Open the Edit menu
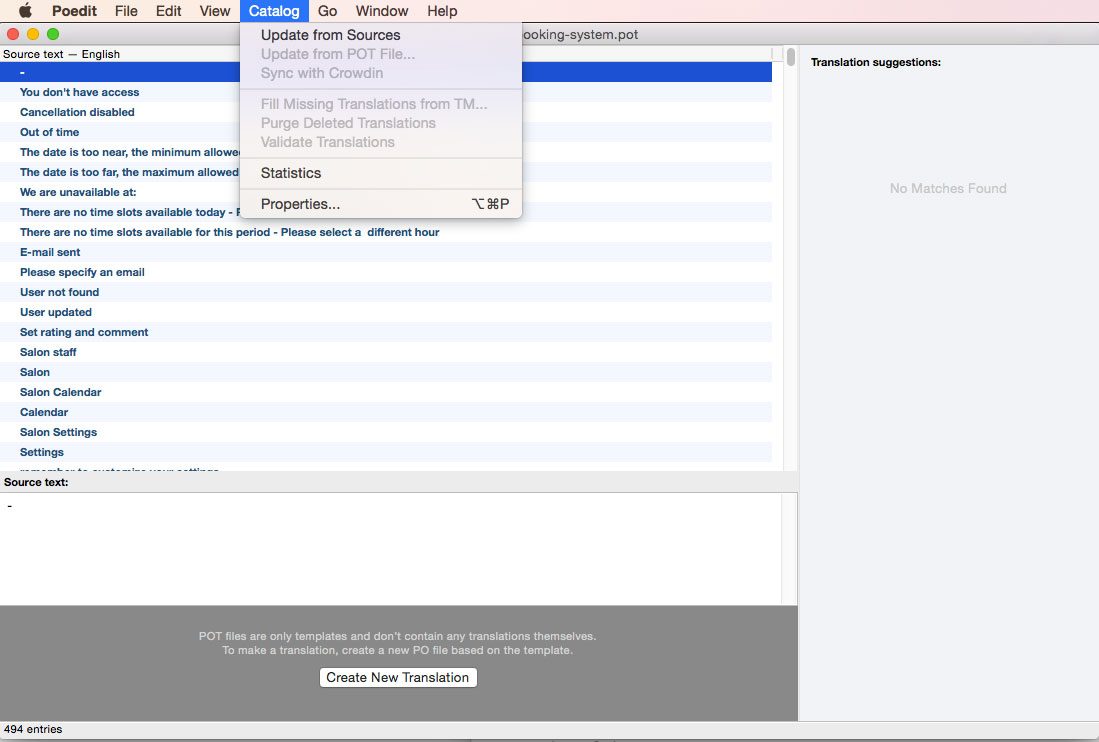 168,11
